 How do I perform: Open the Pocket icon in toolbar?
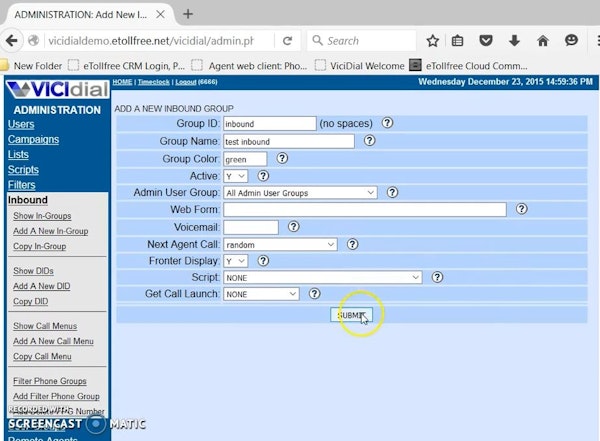[486, 41]
